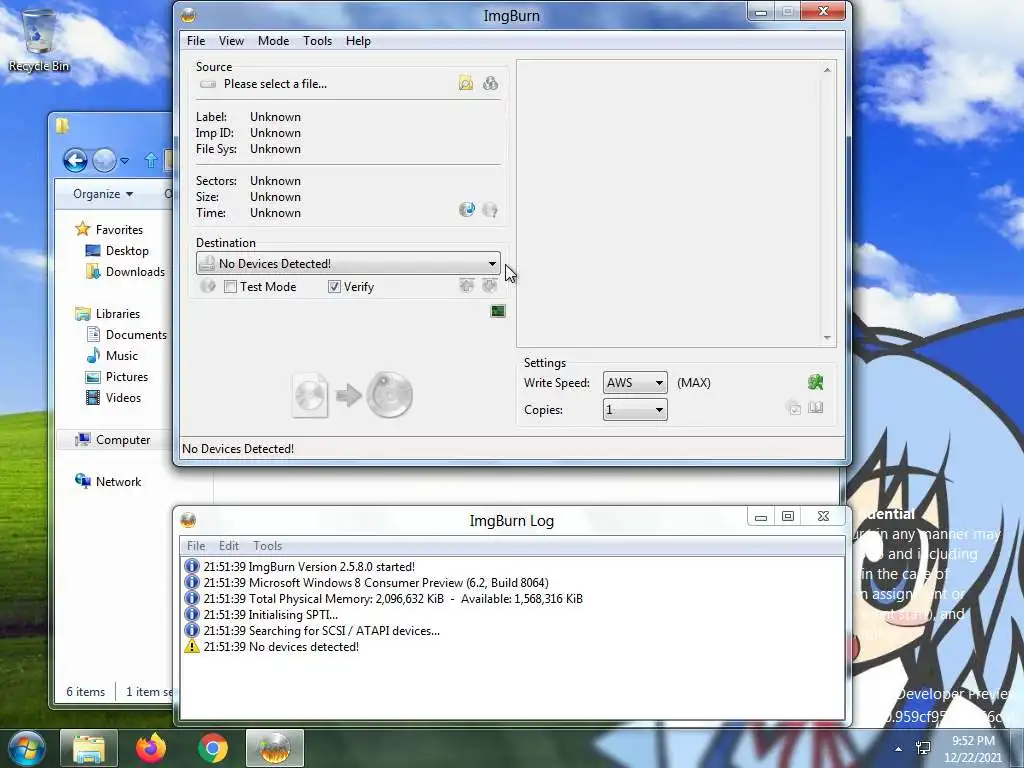This screenshot has height=768, width=1024.
Task: Expand the Organize menu in Explorer
Action: 103,194
